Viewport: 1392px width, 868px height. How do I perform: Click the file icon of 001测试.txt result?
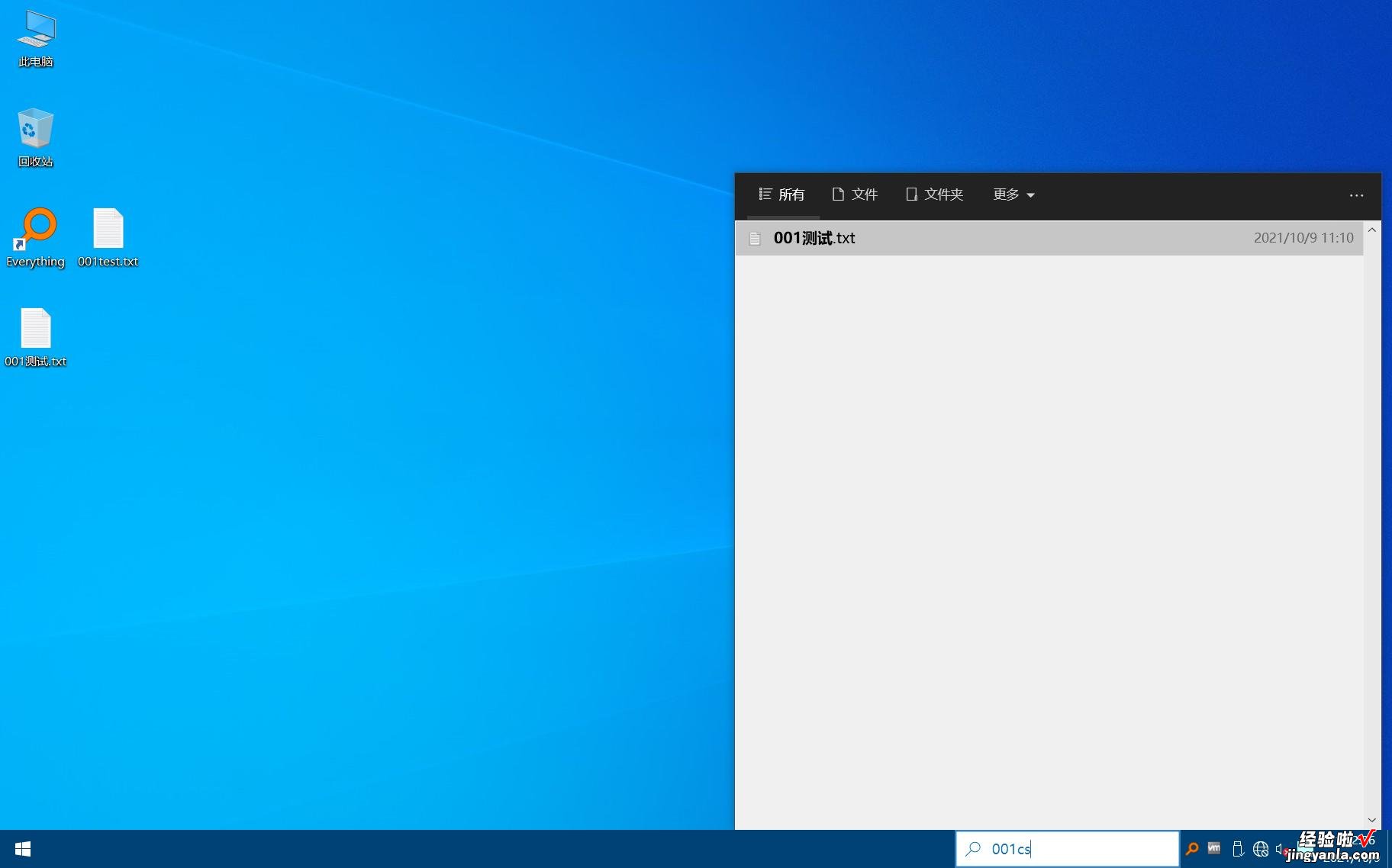coord(755,238)
